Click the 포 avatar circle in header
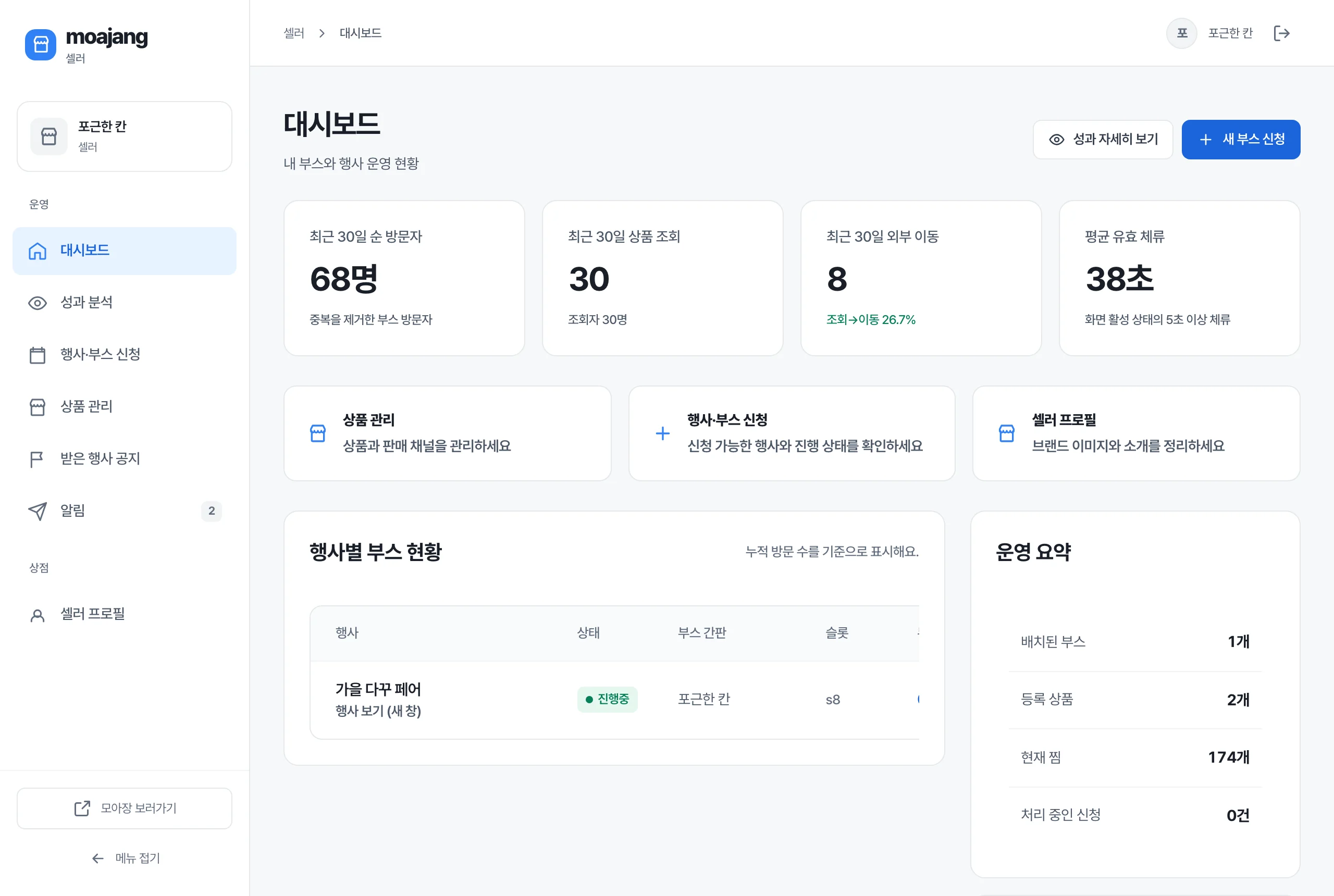Viewport: 1334px width, 896px height. [x=1181, y=33]
